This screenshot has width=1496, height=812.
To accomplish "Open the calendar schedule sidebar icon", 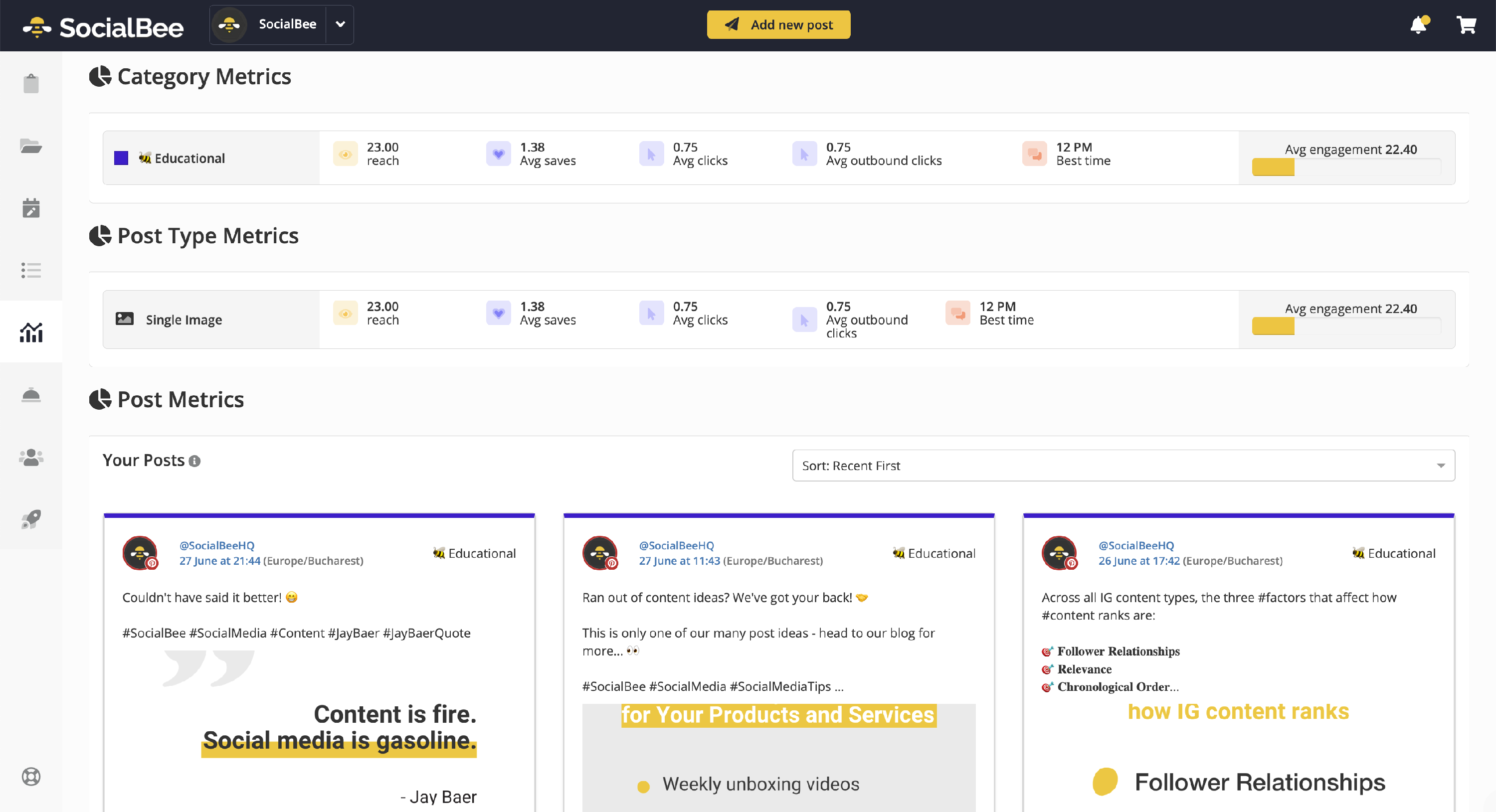I will (x=31, y=208).
